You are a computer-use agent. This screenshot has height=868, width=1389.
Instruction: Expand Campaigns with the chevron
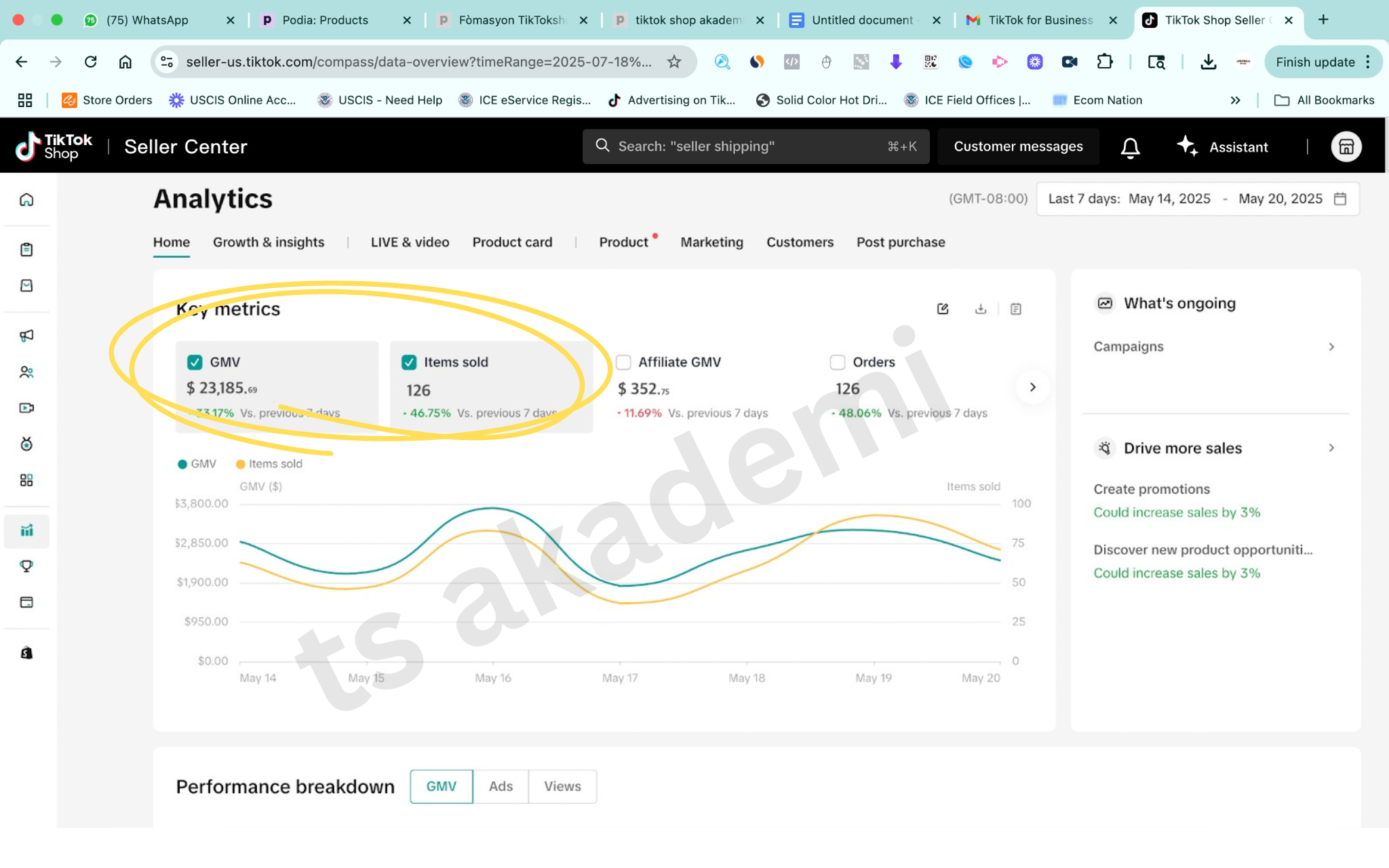(x=1331, y=347)
